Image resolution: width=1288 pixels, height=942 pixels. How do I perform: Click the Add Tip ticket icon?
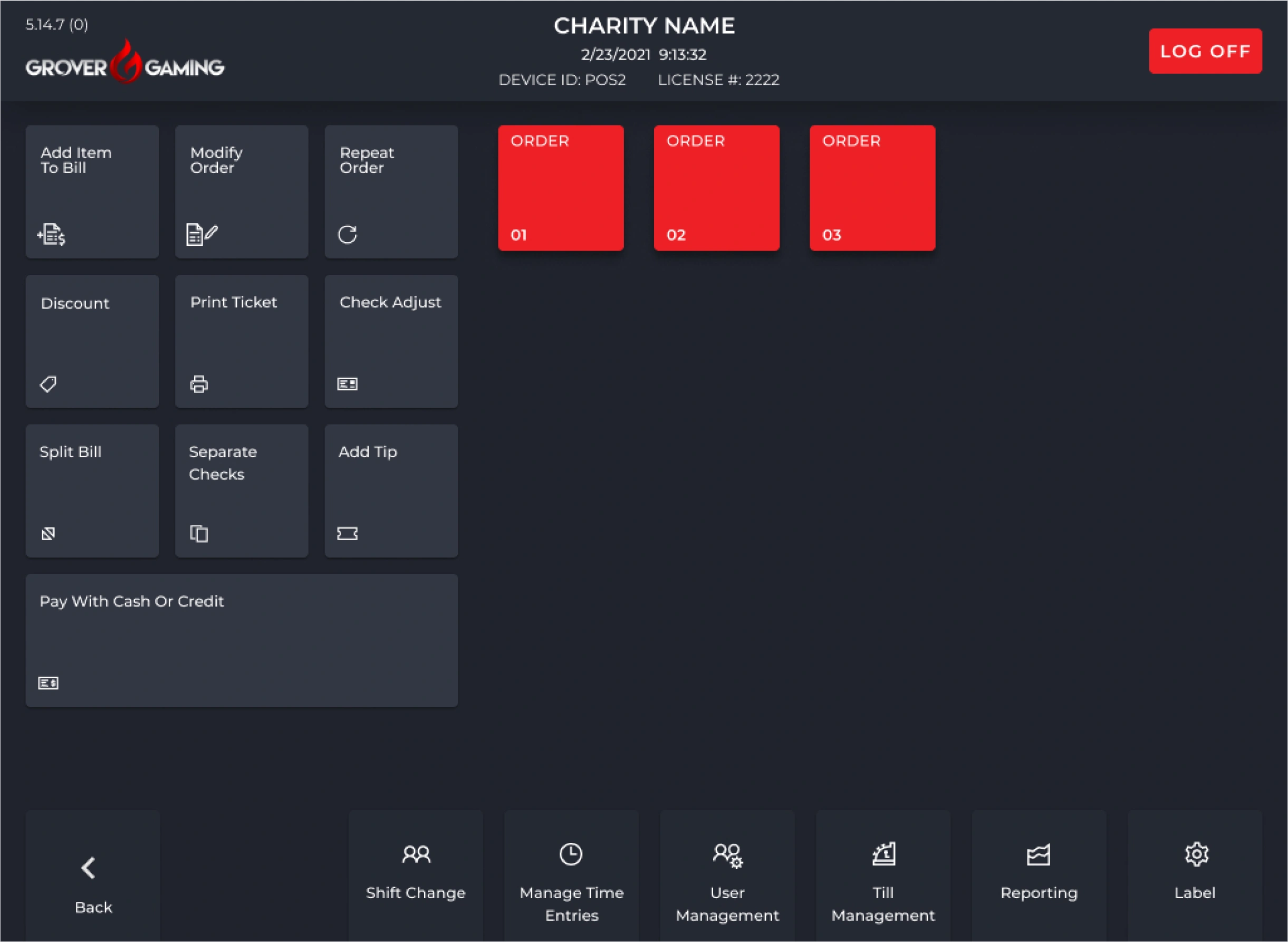[x=347, y=534]
